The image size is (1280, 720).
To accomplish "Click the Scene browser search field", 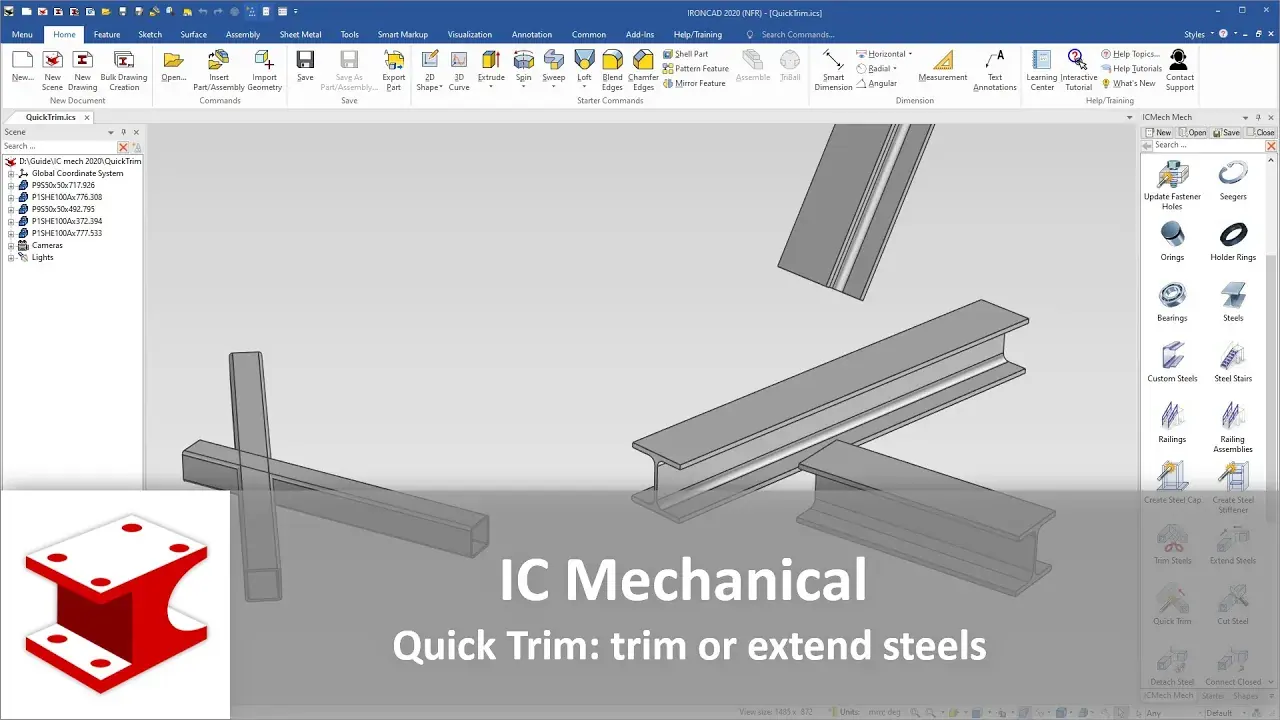I will (59, 146).
